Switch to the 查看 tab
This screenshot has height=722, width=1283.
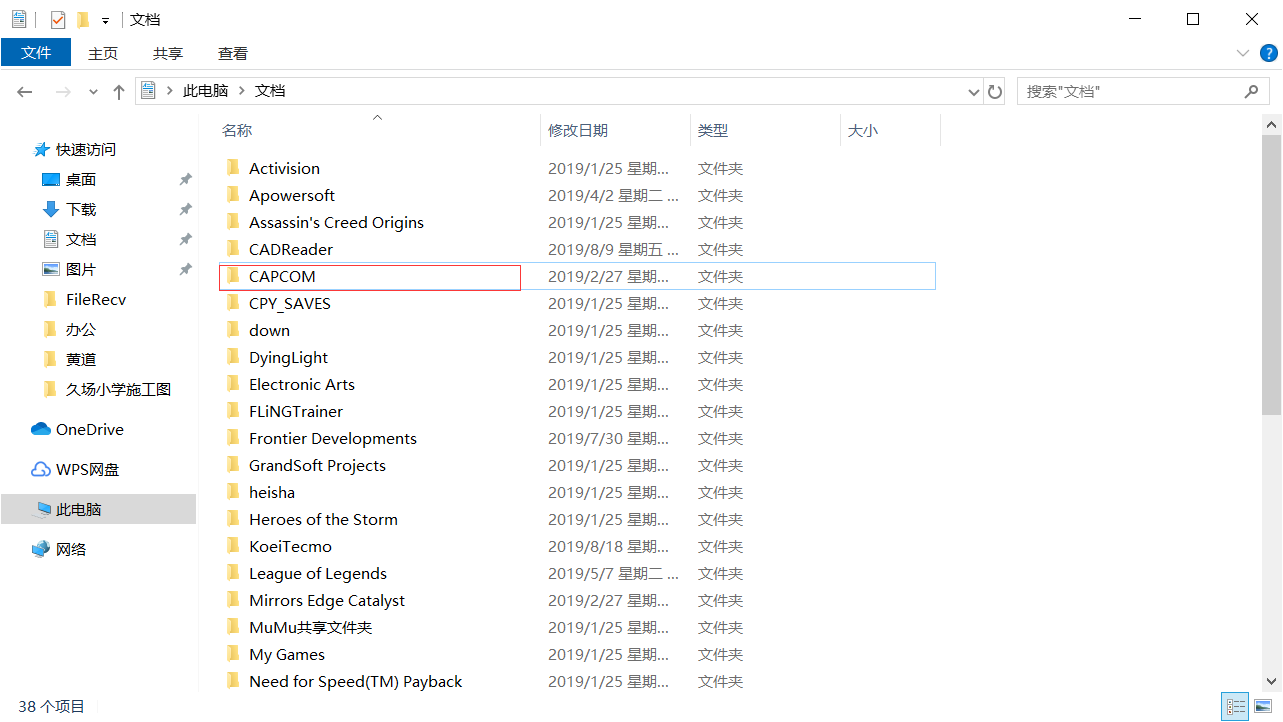pos(233,53)
